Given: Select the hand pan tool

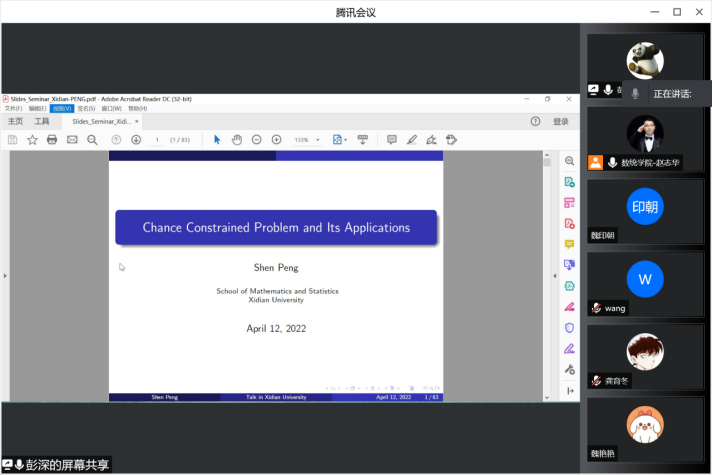Looking at the screenshot, I should (237, 140).
